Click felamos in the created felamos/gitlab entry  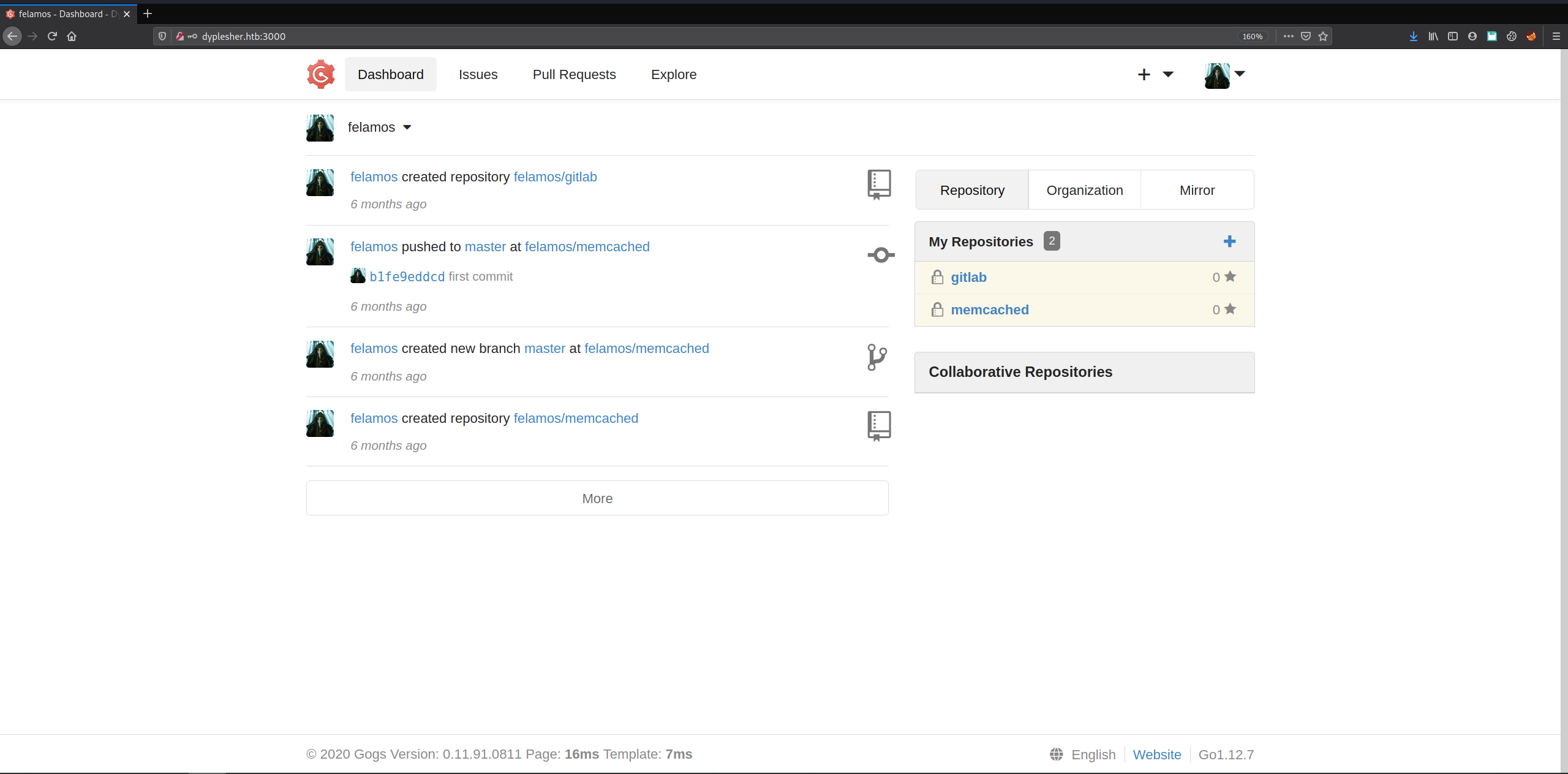click(x=374, y=177)
